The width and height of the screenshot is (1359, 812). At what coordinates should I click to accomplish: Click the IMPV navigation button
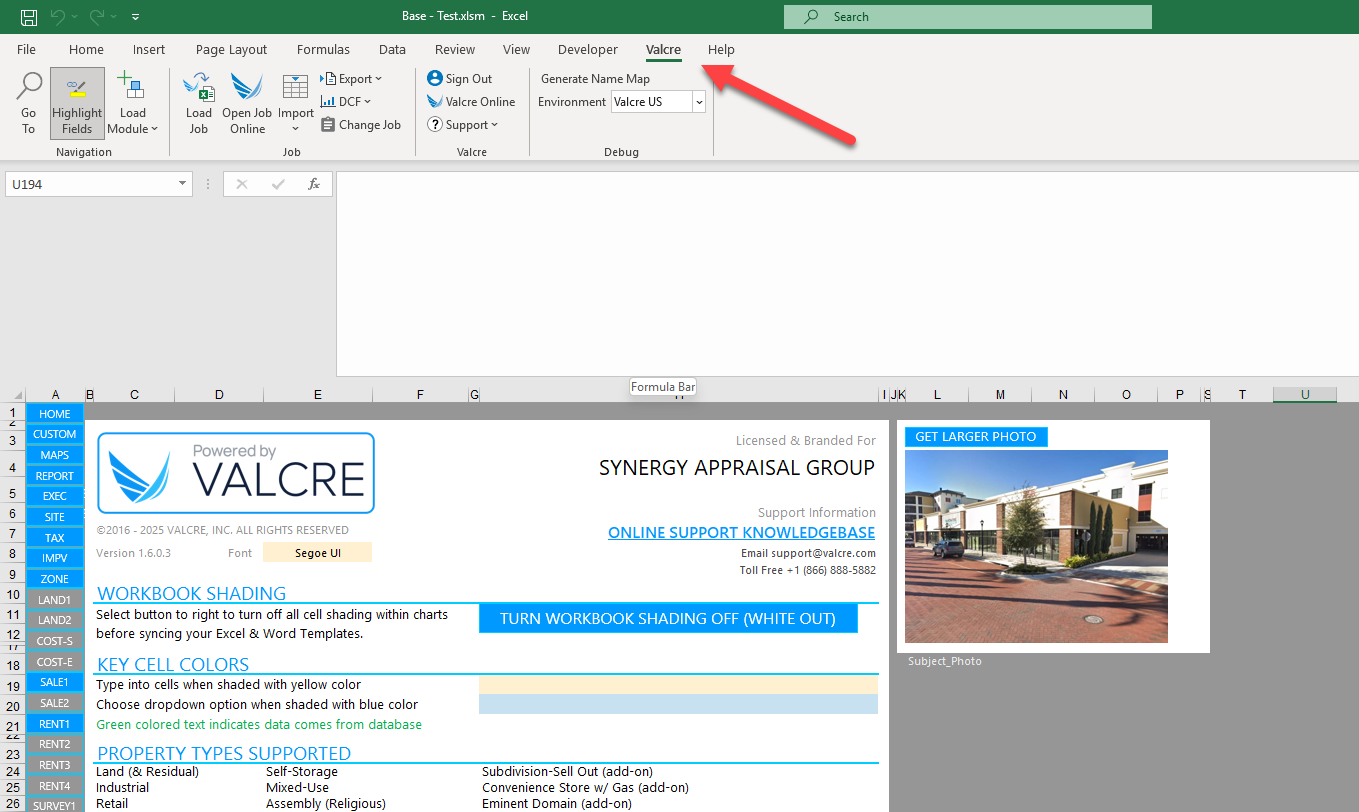[55, 558]
